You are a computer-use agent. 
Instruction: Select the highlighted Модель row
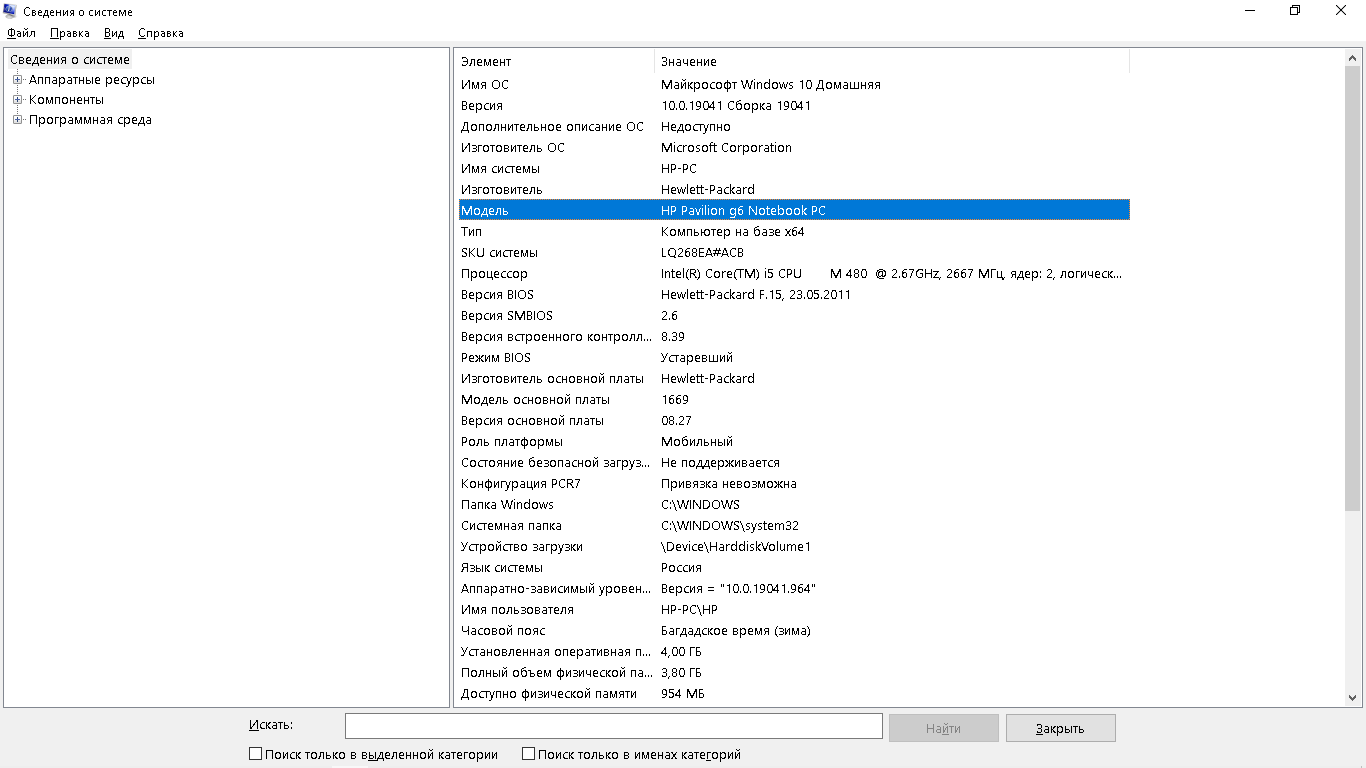[794, 211]
